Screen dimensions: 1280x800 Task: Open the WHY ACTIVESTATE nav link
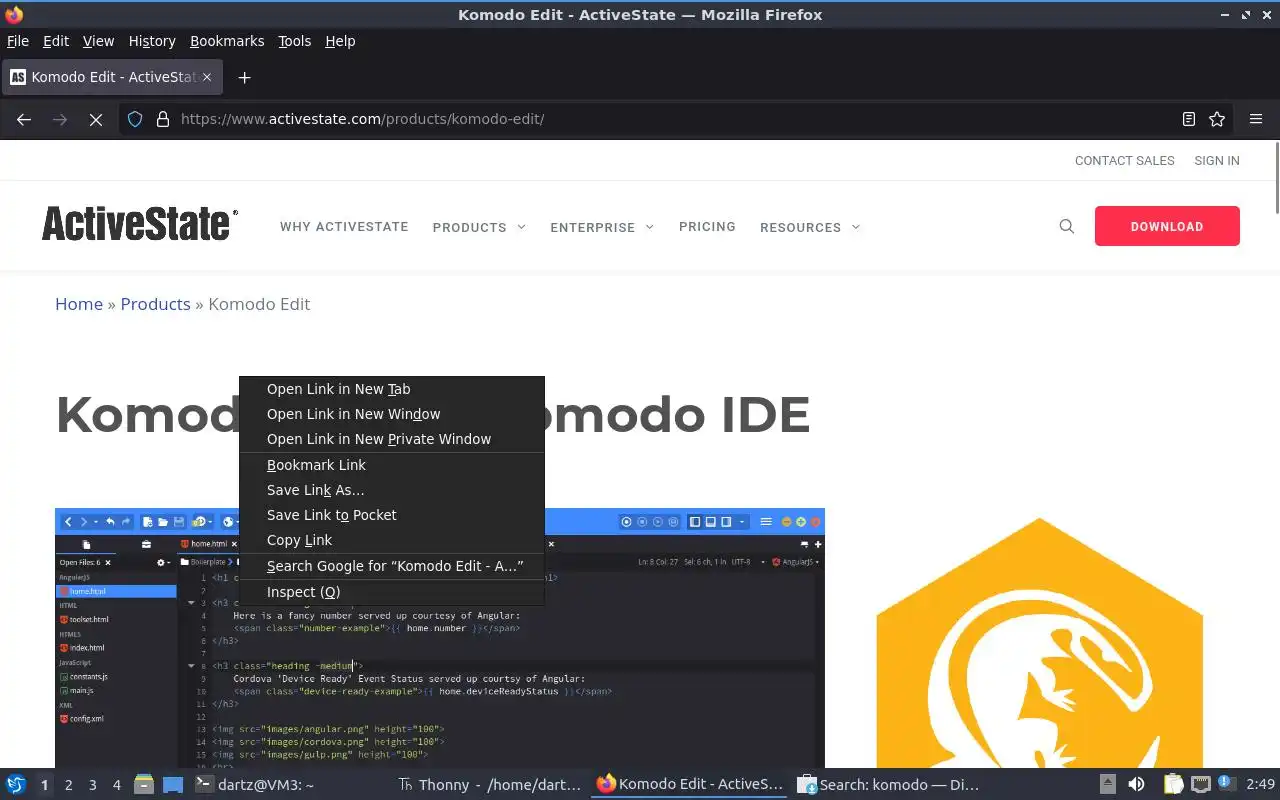click(344, 227)
